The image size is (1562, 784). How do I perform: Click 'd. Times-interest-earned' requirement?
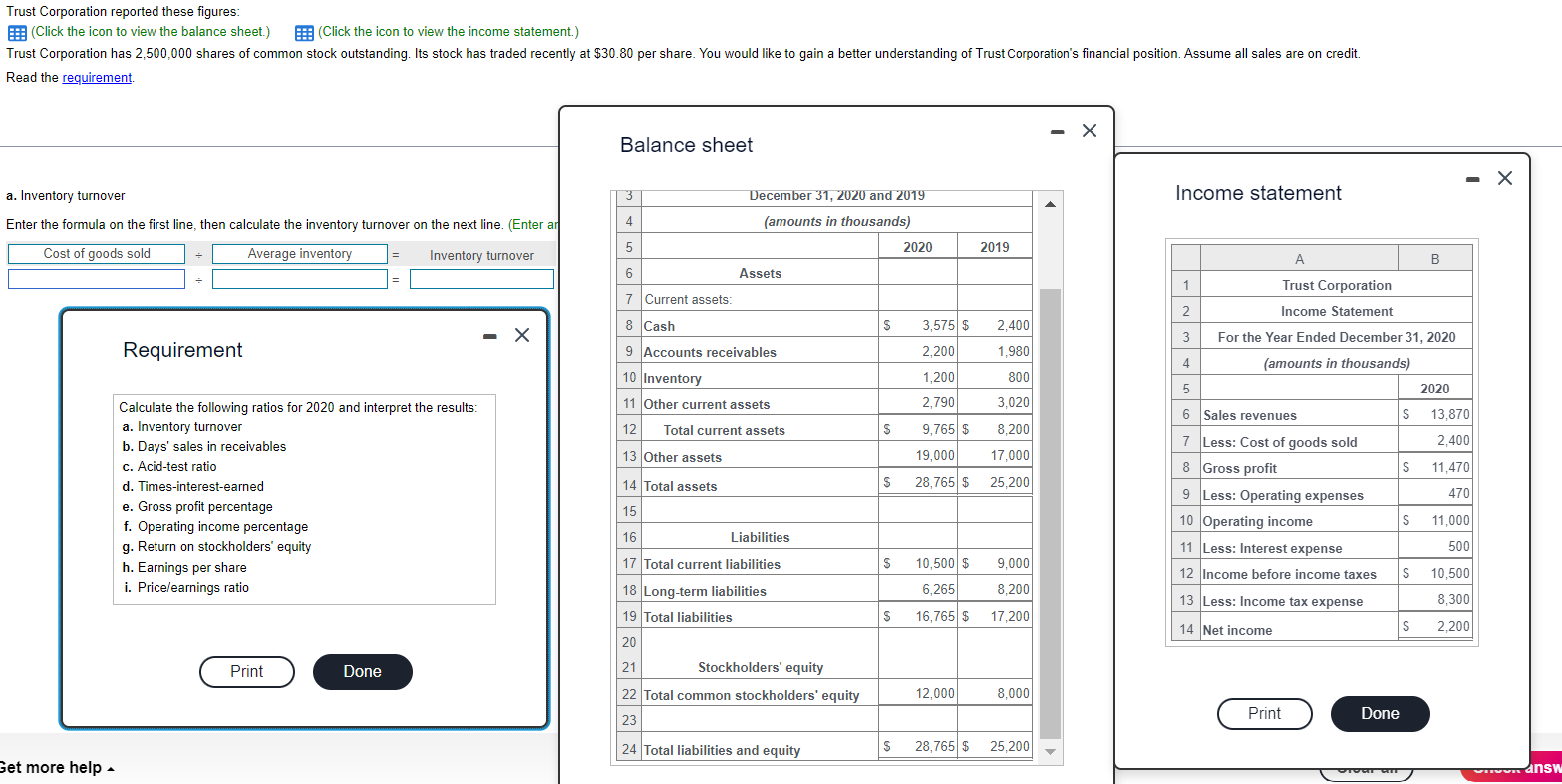pos(191,487)
